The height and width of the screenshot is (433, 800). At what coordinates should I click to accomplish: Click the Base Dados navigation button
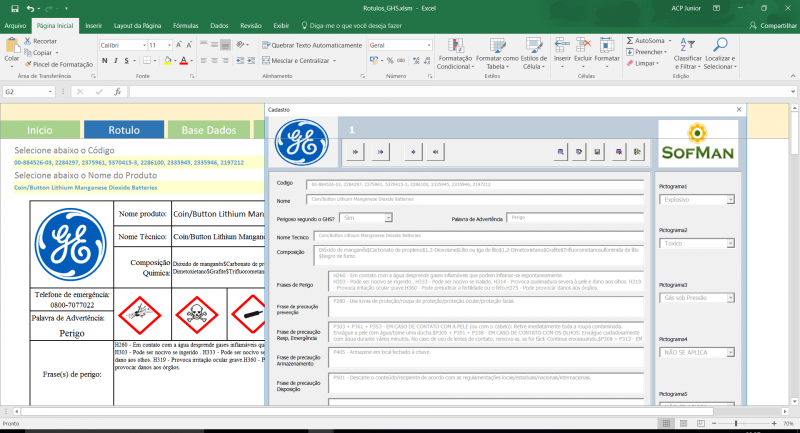[208, 130]
